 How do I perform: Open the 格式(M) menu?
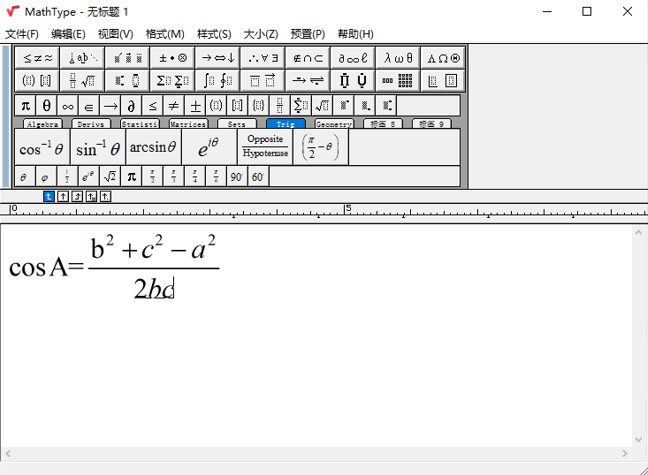pos(165,34)
